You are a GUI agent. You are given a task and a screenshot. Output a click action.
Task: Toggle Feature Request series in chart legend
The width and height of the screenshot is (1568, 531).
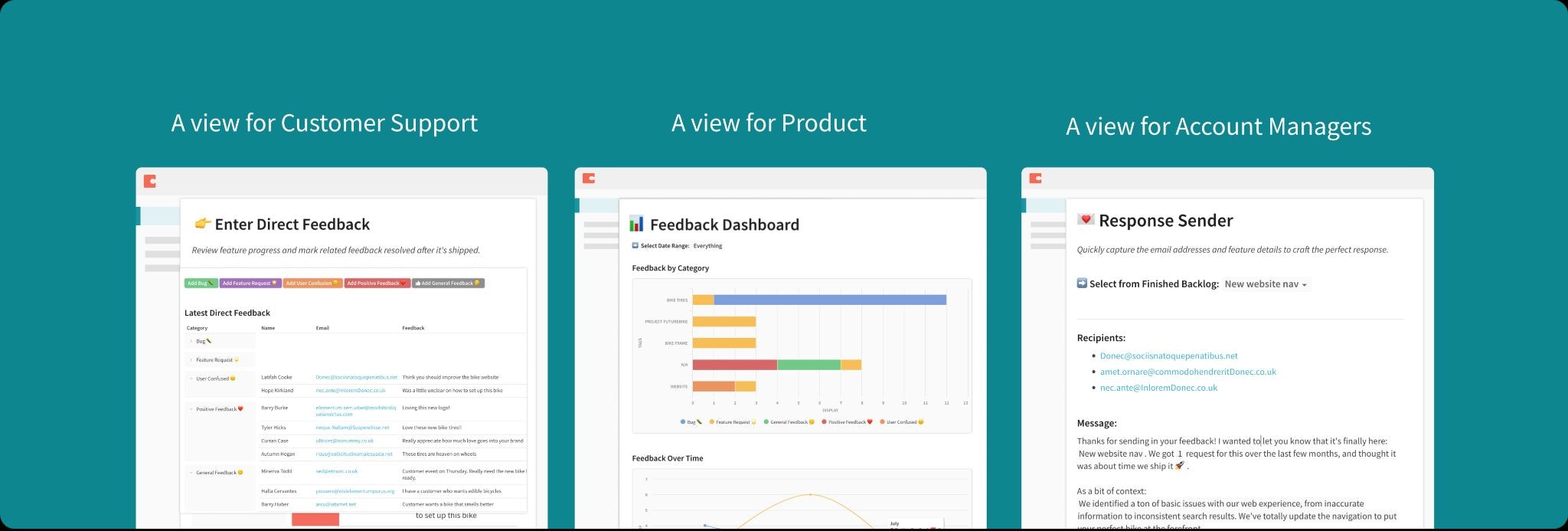(733, 422)
